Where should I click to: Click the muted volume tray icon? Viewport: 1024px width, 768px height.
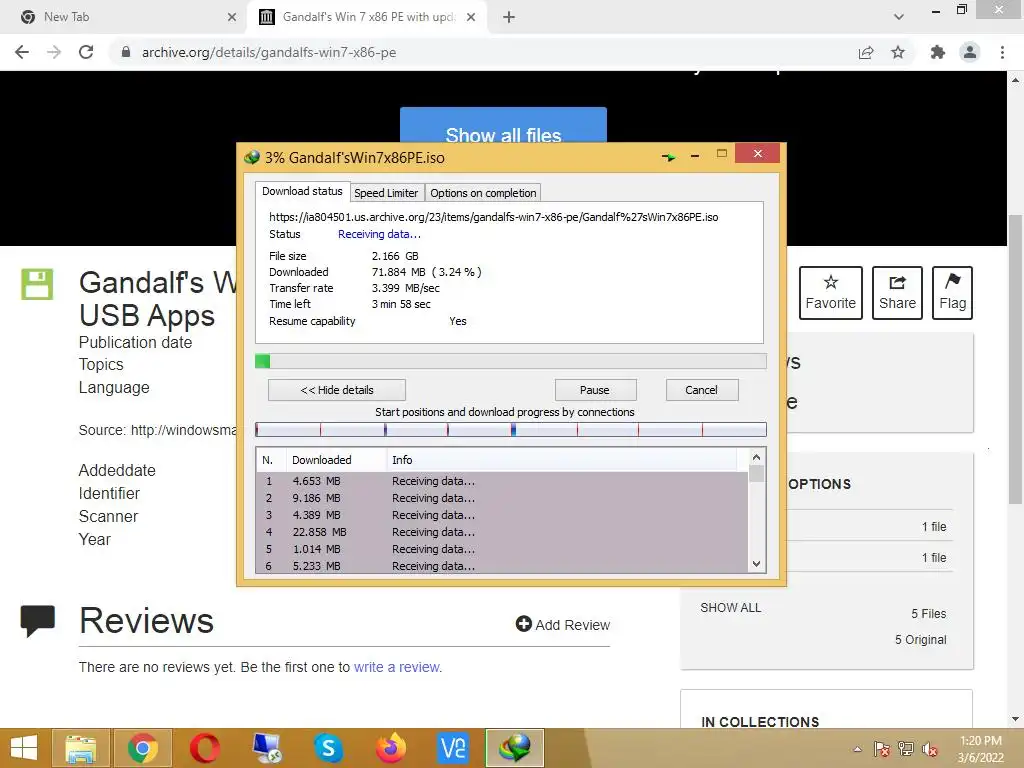point(929,749)
